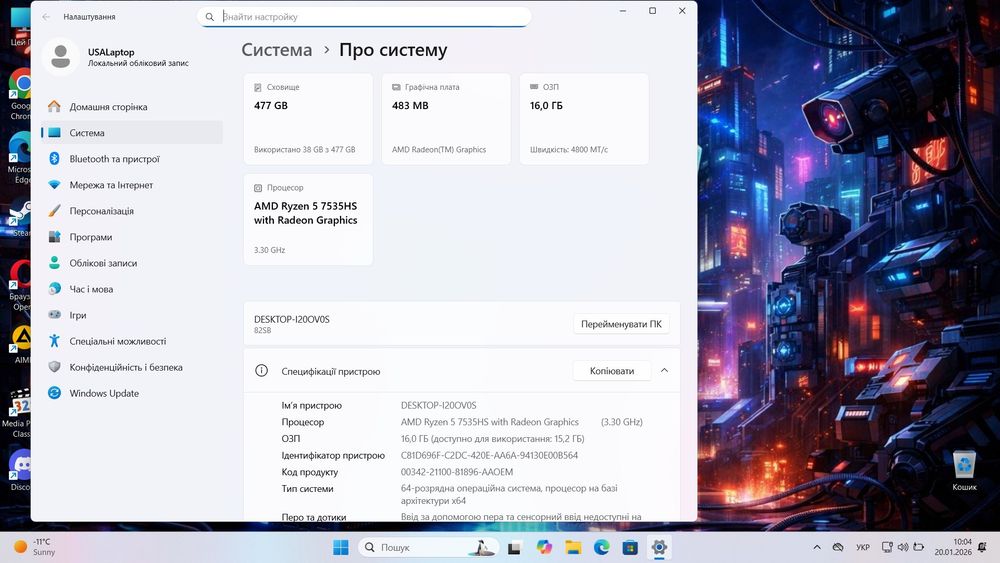Open the Steam desktop shortcut
Viewport: 1000px width, 563px height.
[20, 218]
